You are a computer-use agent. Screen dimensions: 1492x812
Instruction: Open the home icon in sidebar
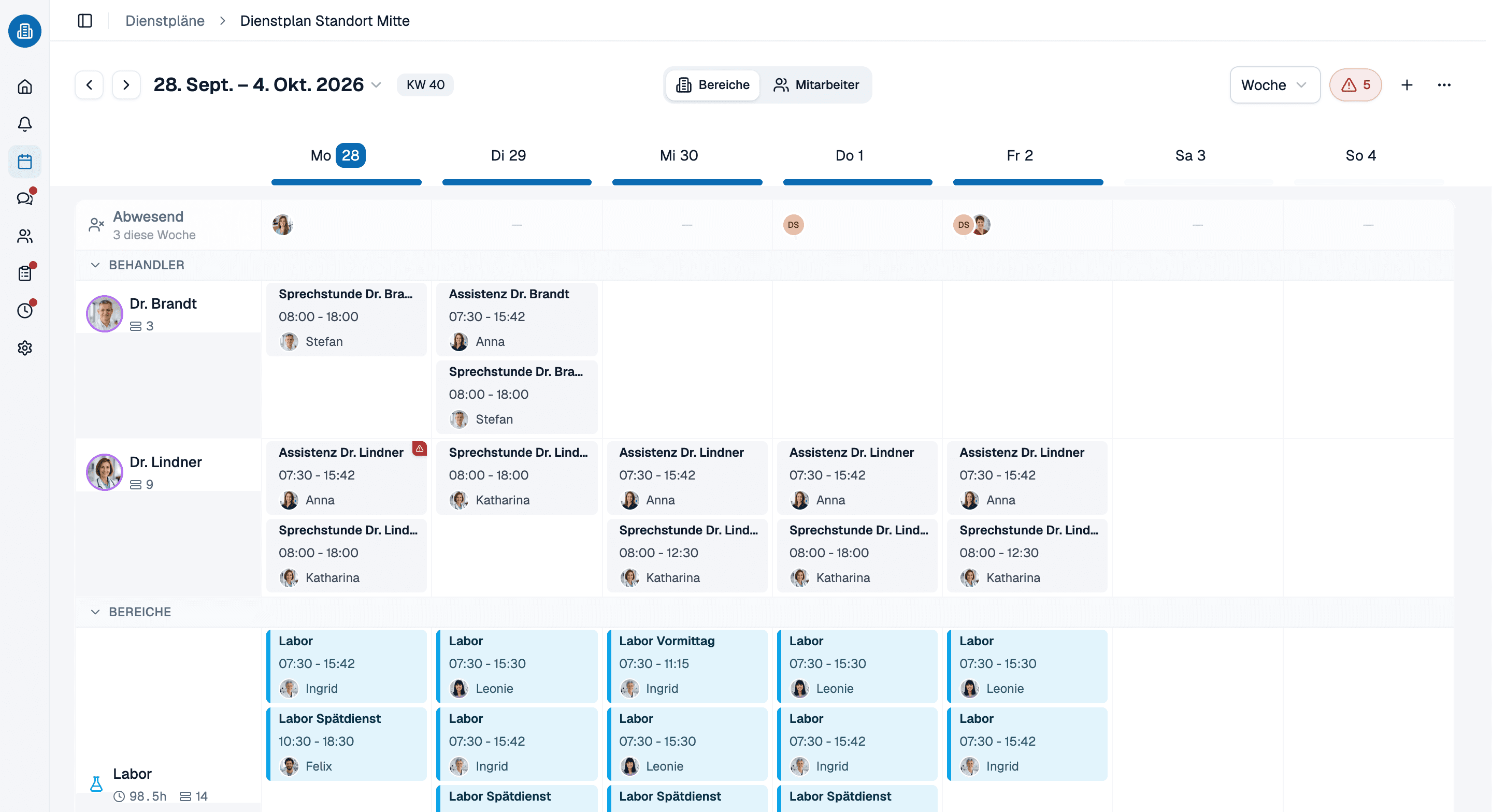point(25,87)
